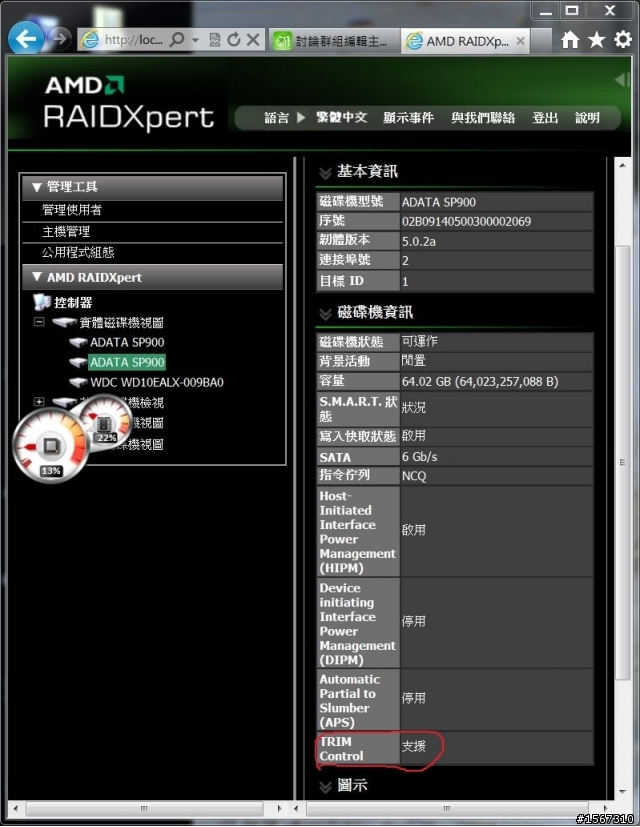Close the AMD RAIDXp tab
The height and width of the screenshot is (827, 640).
(x=520, y=41)
